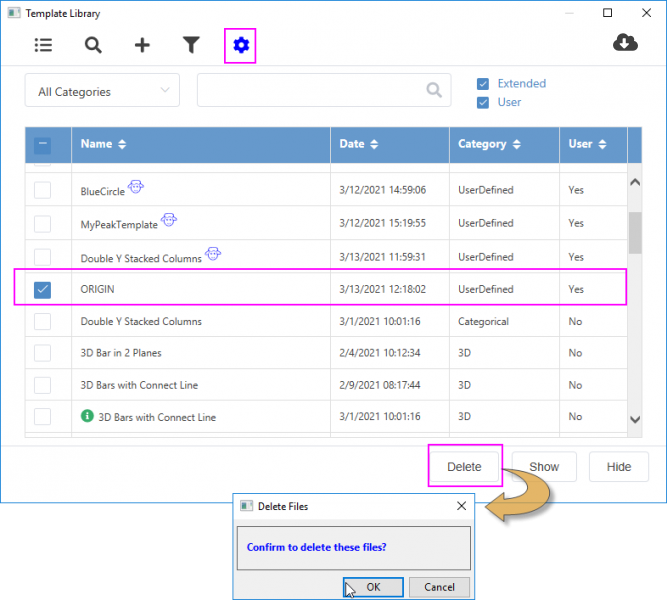
Task: Confirm deletion with the OK button
Action: (x=372, y=587)
